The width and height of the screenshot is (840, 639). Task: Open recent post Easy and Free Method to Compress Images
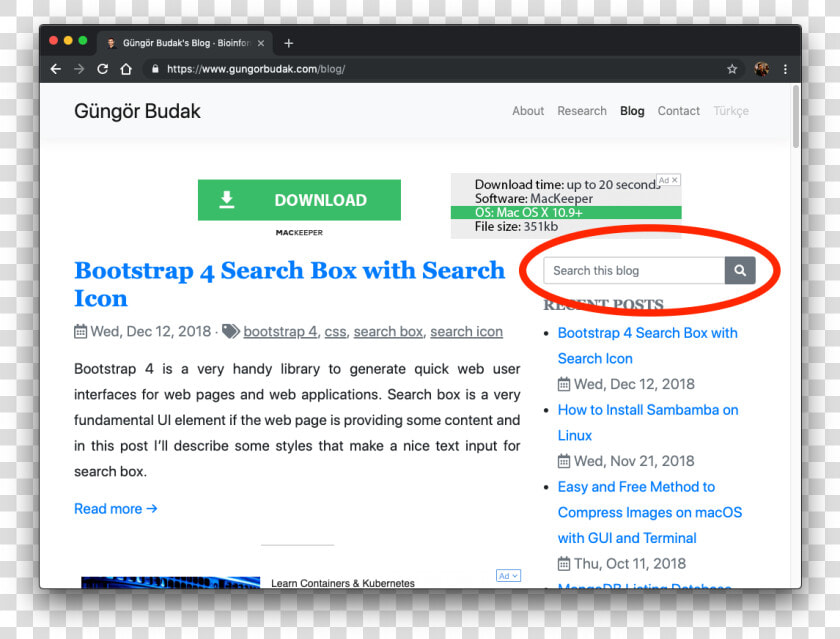[649, 512]
